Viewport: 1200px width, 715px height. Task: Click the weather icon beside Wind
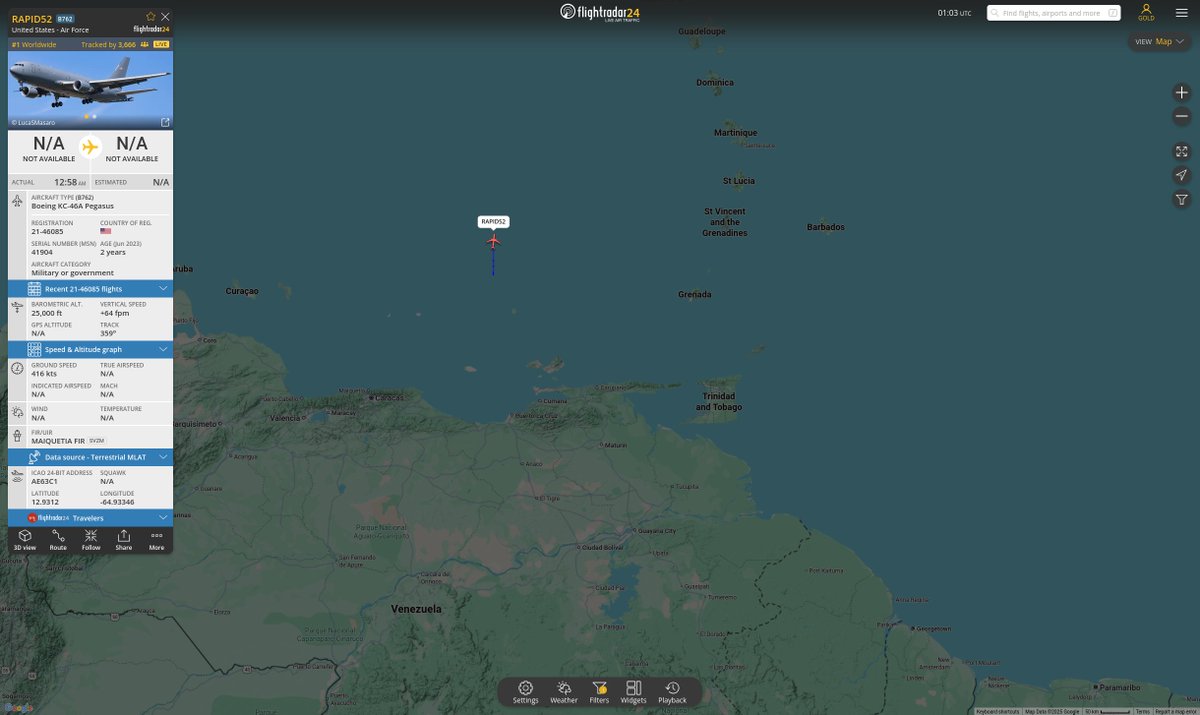click(x=17, y=411)
